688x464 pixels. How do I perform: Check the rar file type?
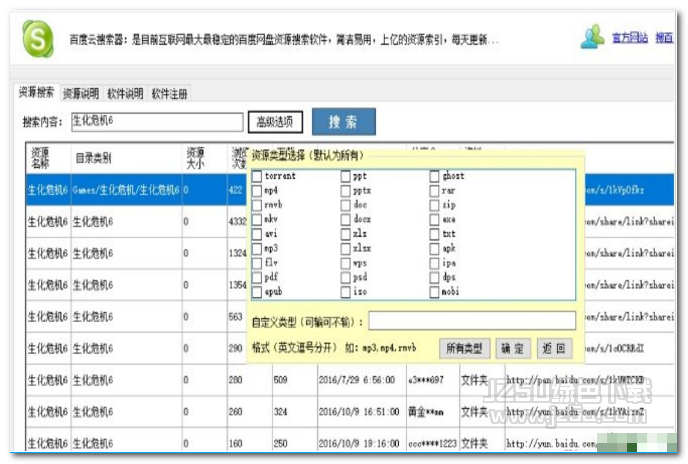coord(434,191)
